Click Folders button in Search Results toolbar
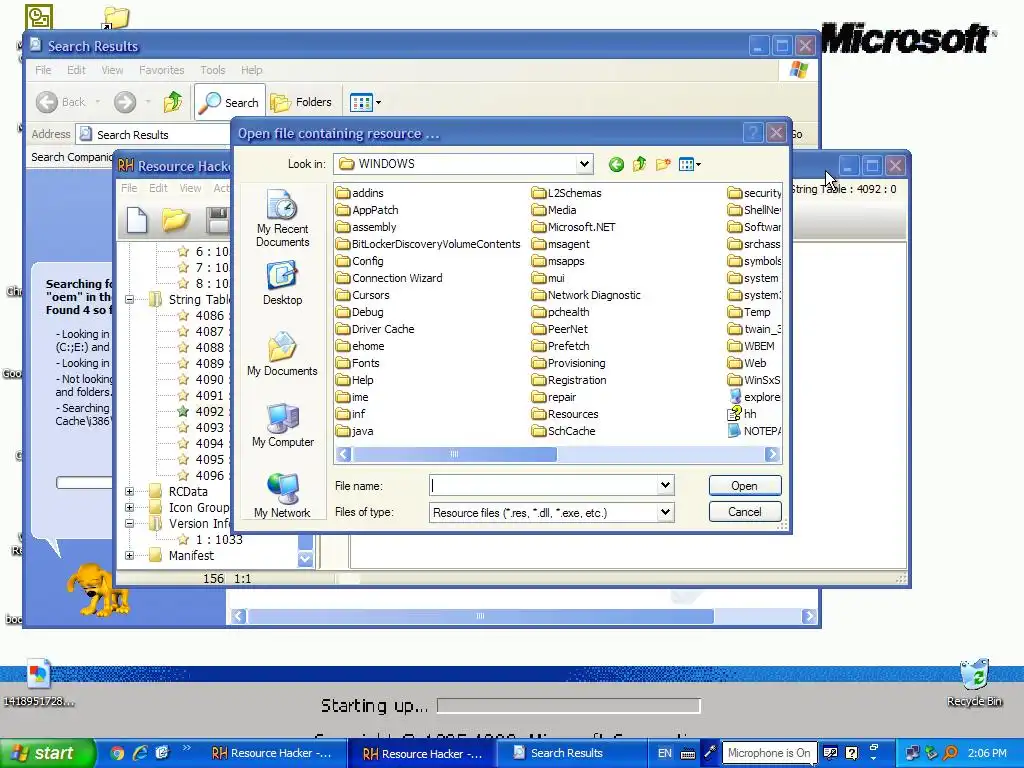1024x768 pixels. pos(302,102)
